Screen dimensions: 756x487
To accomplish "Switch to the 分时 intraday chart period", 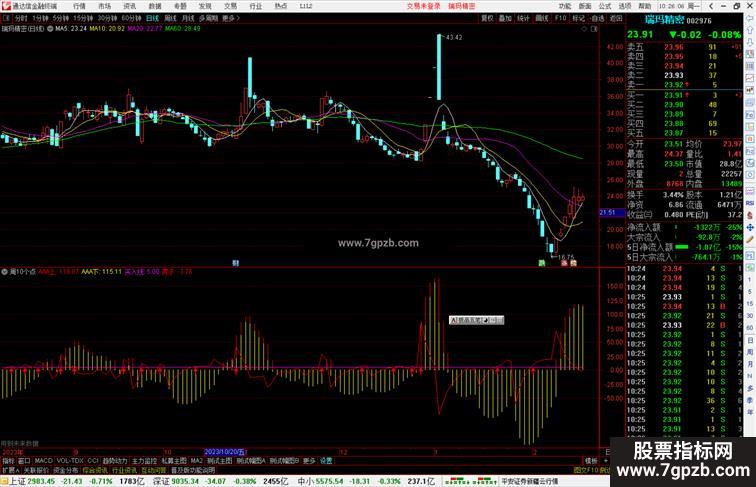I will pyautogui.click(x=21, y=18).
